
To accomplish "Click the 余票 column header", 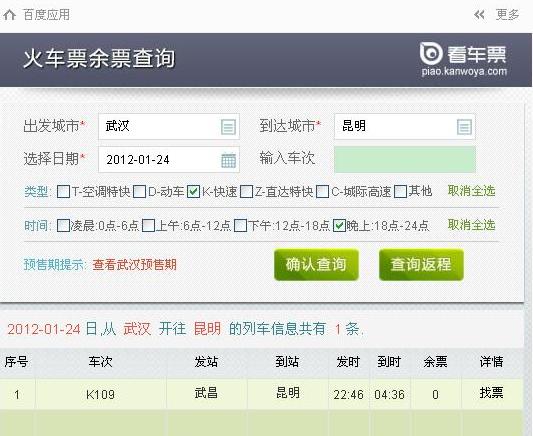I will tap(435, 362).
